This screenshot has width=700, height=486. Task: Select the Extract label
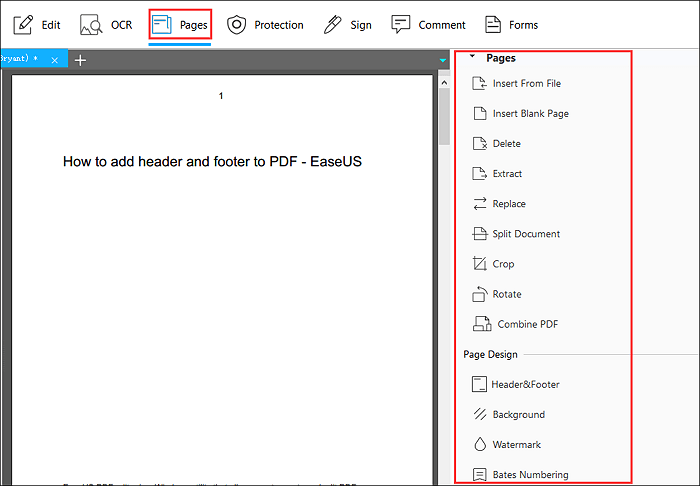coord(507,174)
